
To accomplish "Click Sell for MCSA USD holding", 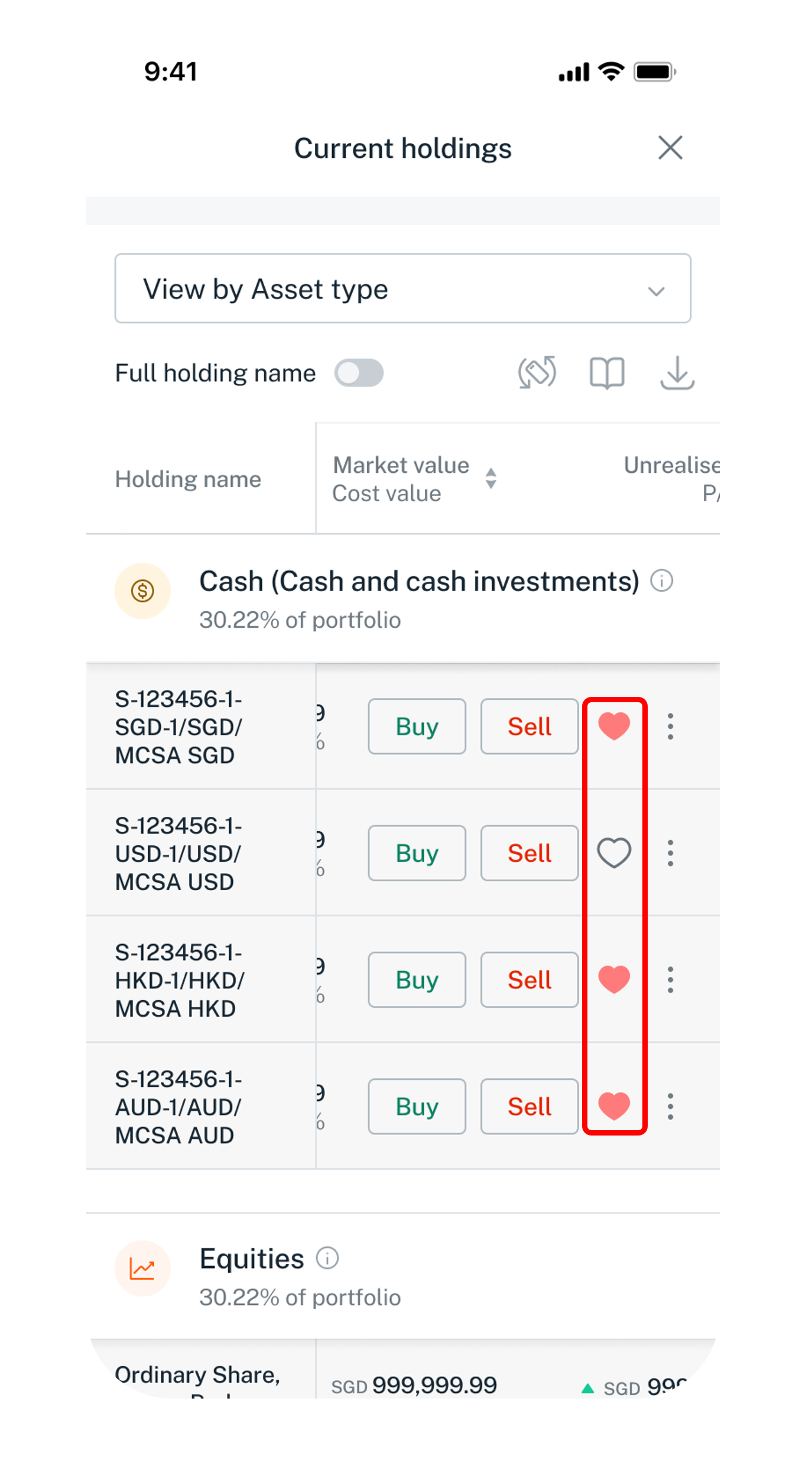I will coord(529,853).
